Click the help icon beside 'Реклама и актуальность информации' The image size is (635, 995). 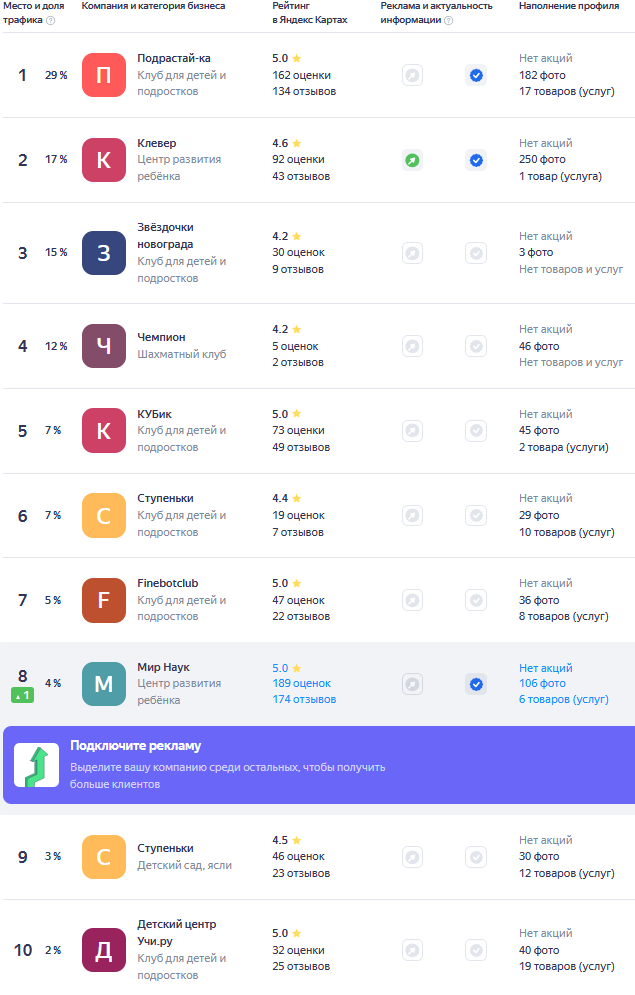(448, 20)
